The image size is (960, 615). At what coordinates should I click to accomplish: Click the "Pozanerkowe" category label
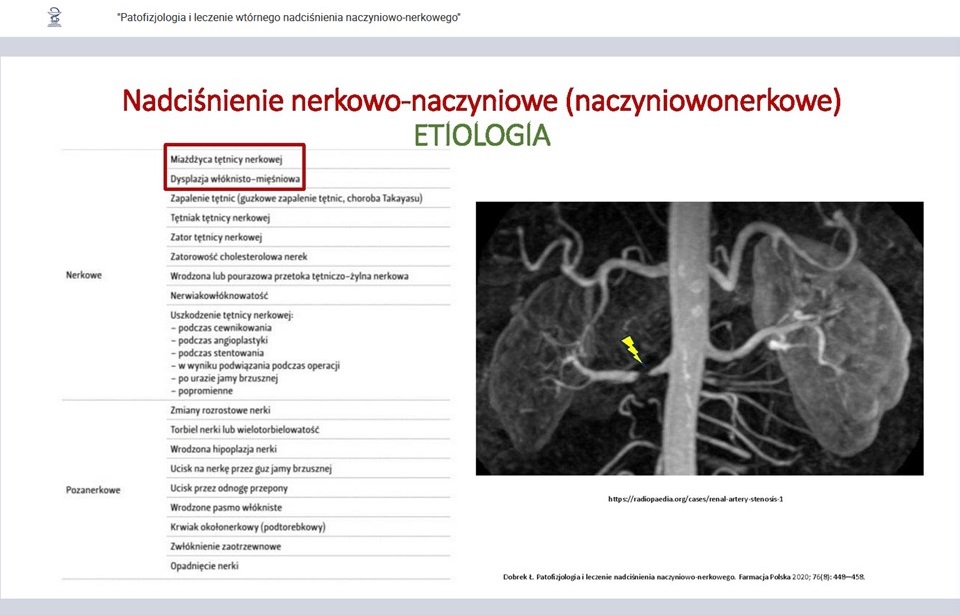tap(93, 490)
